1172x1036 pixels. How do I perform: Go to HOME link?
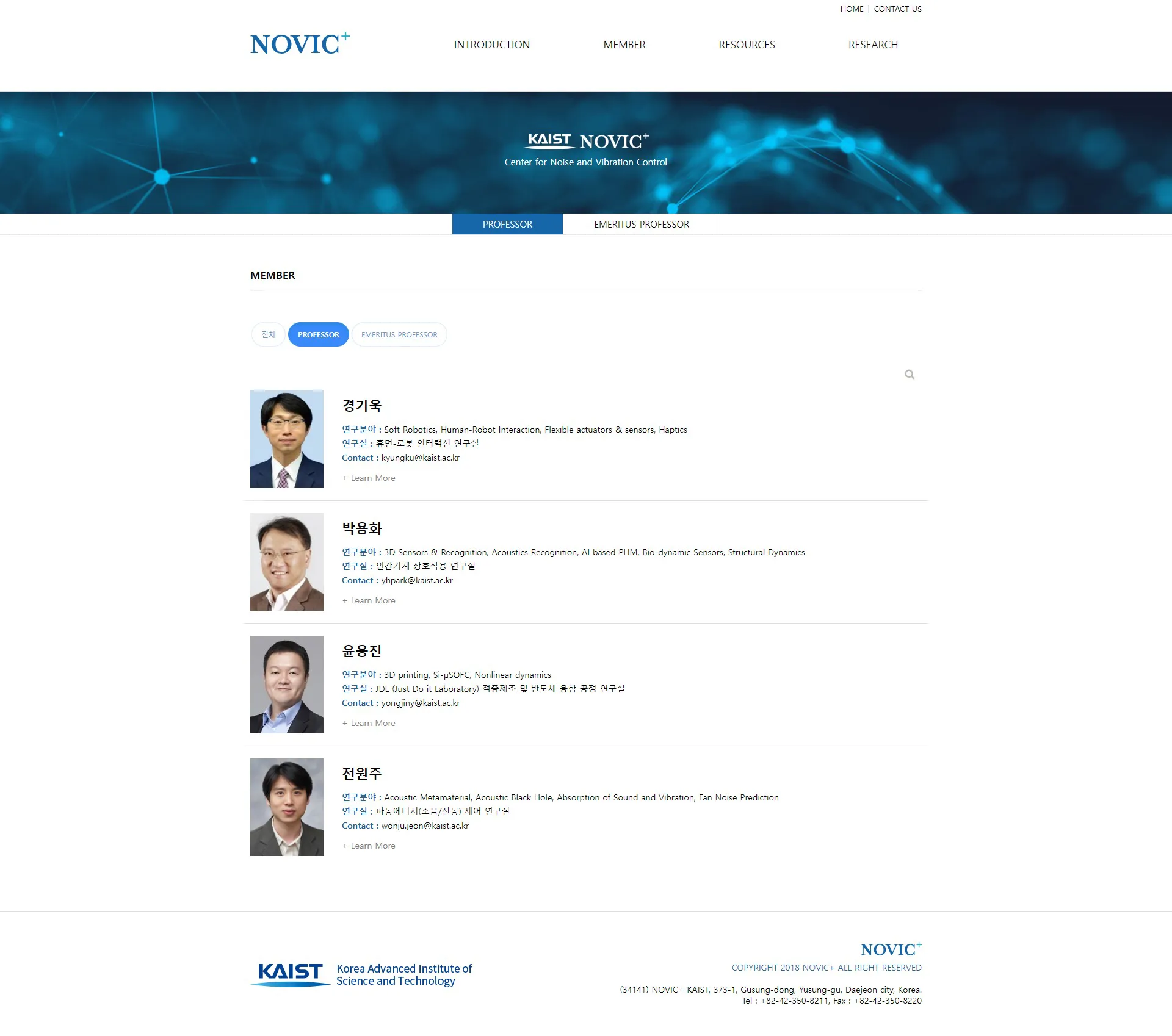tap(852, 9)
